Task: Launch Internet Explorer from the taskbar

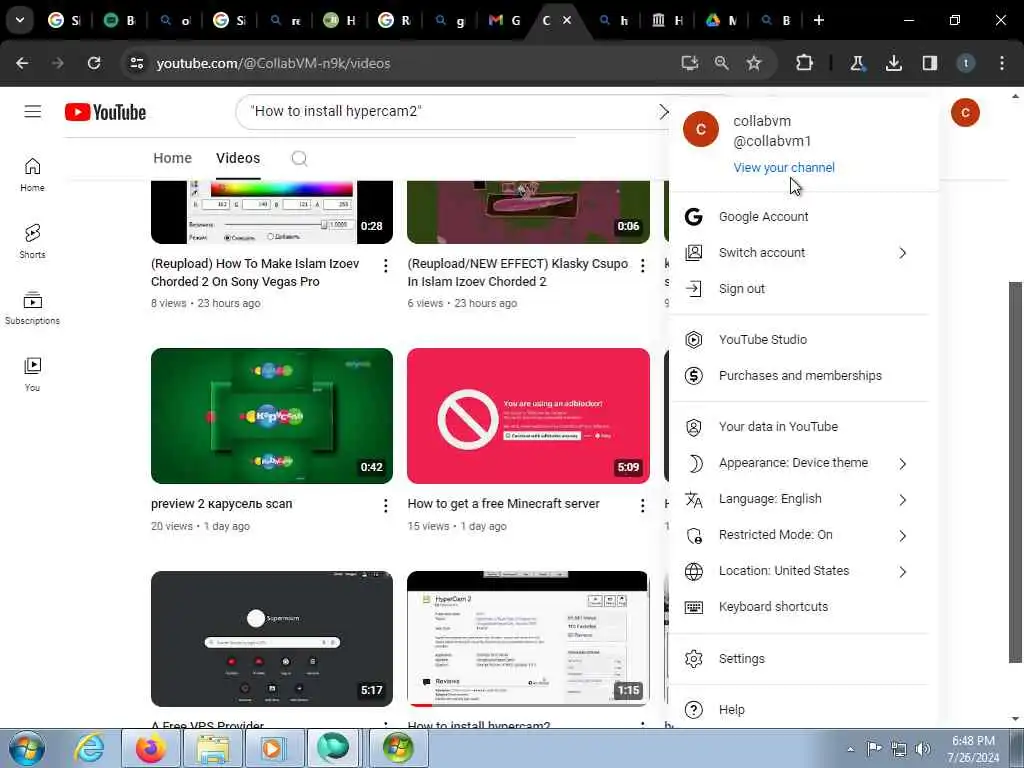Action: (x=89, y=748)
